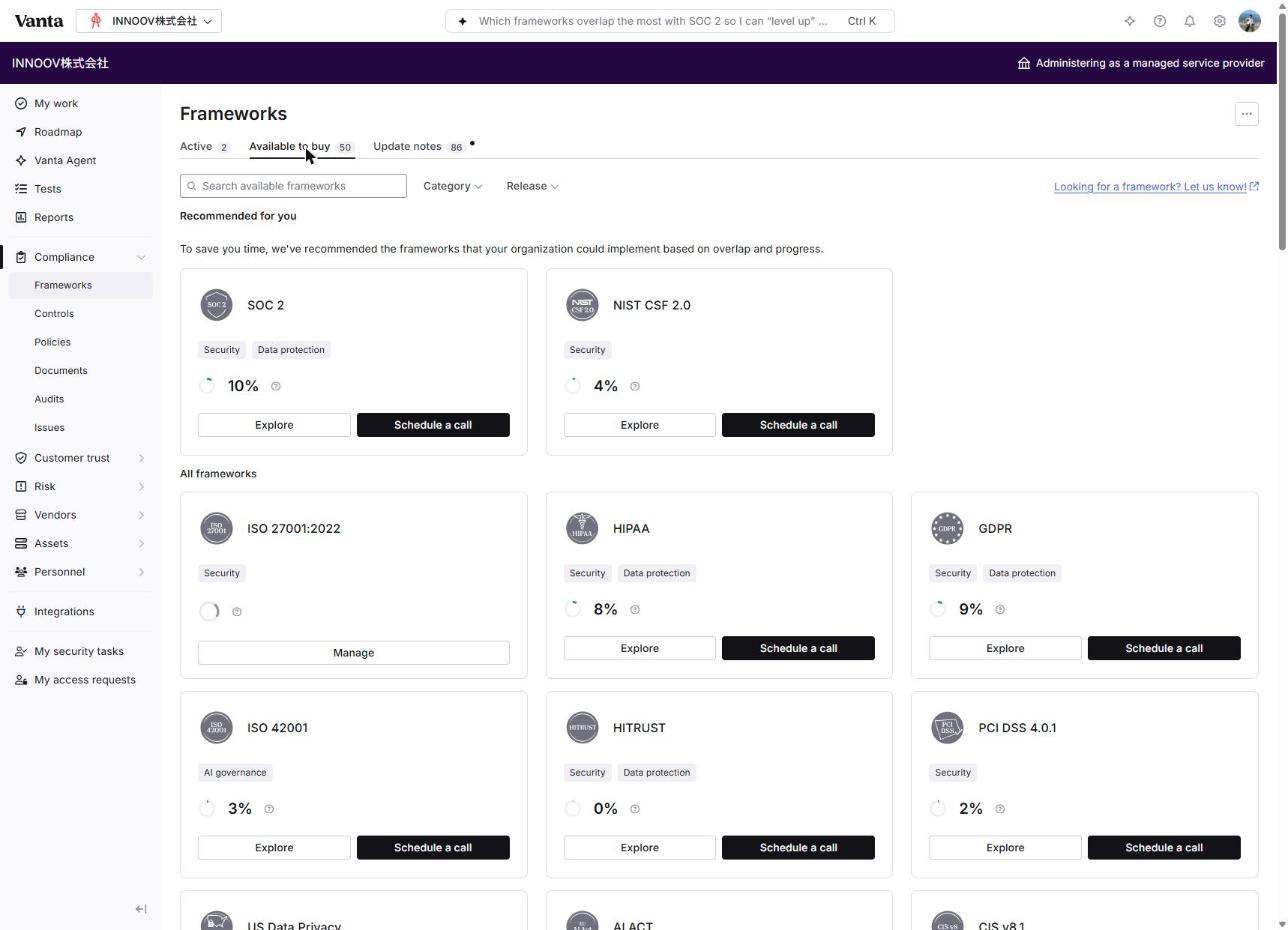The image size is (1288, 930).
Task: Click Explore on the HIPAA card
Action: coord(640,648)
